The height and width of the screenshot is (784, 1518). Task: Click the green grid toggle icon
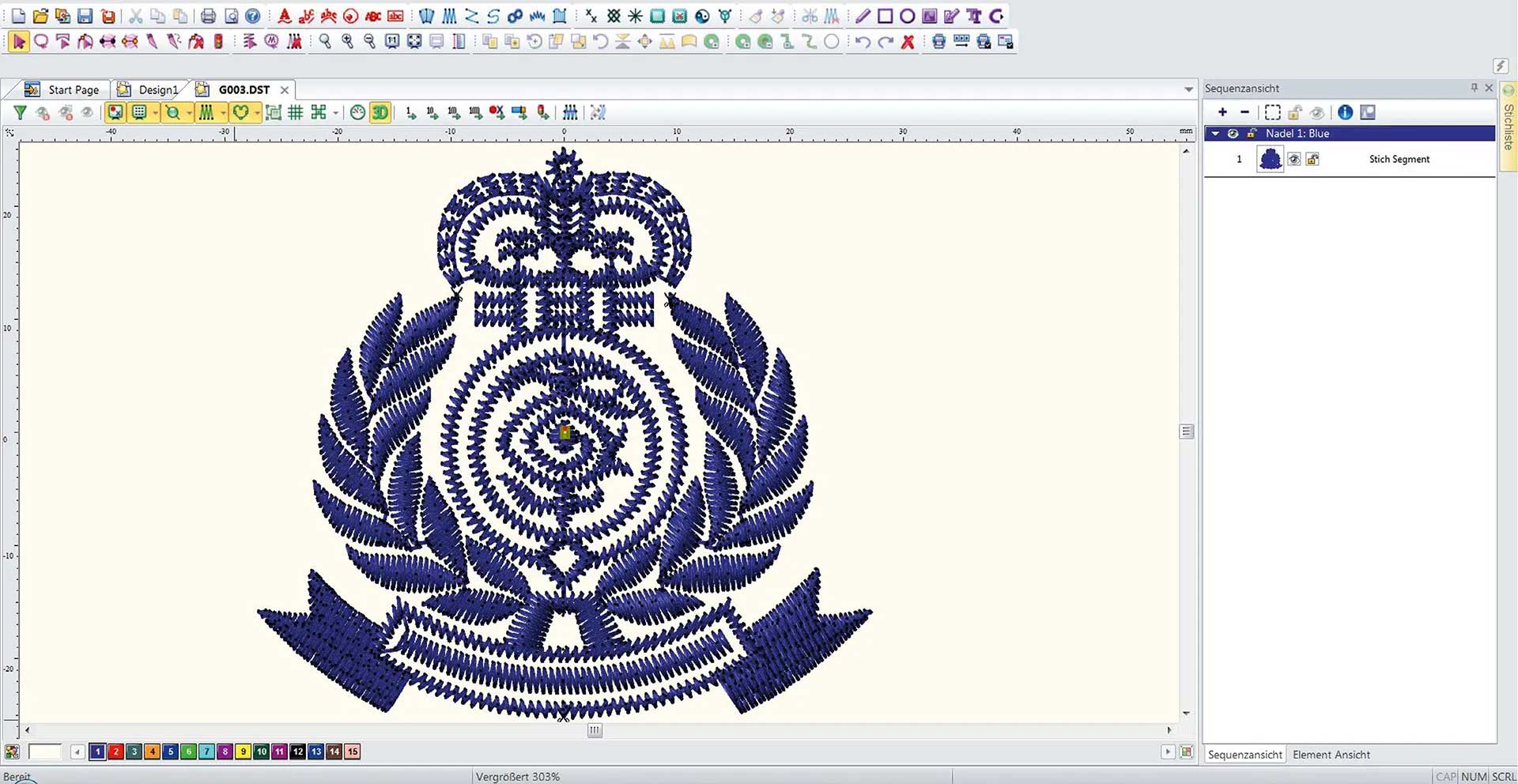click(x=296, y=112)
